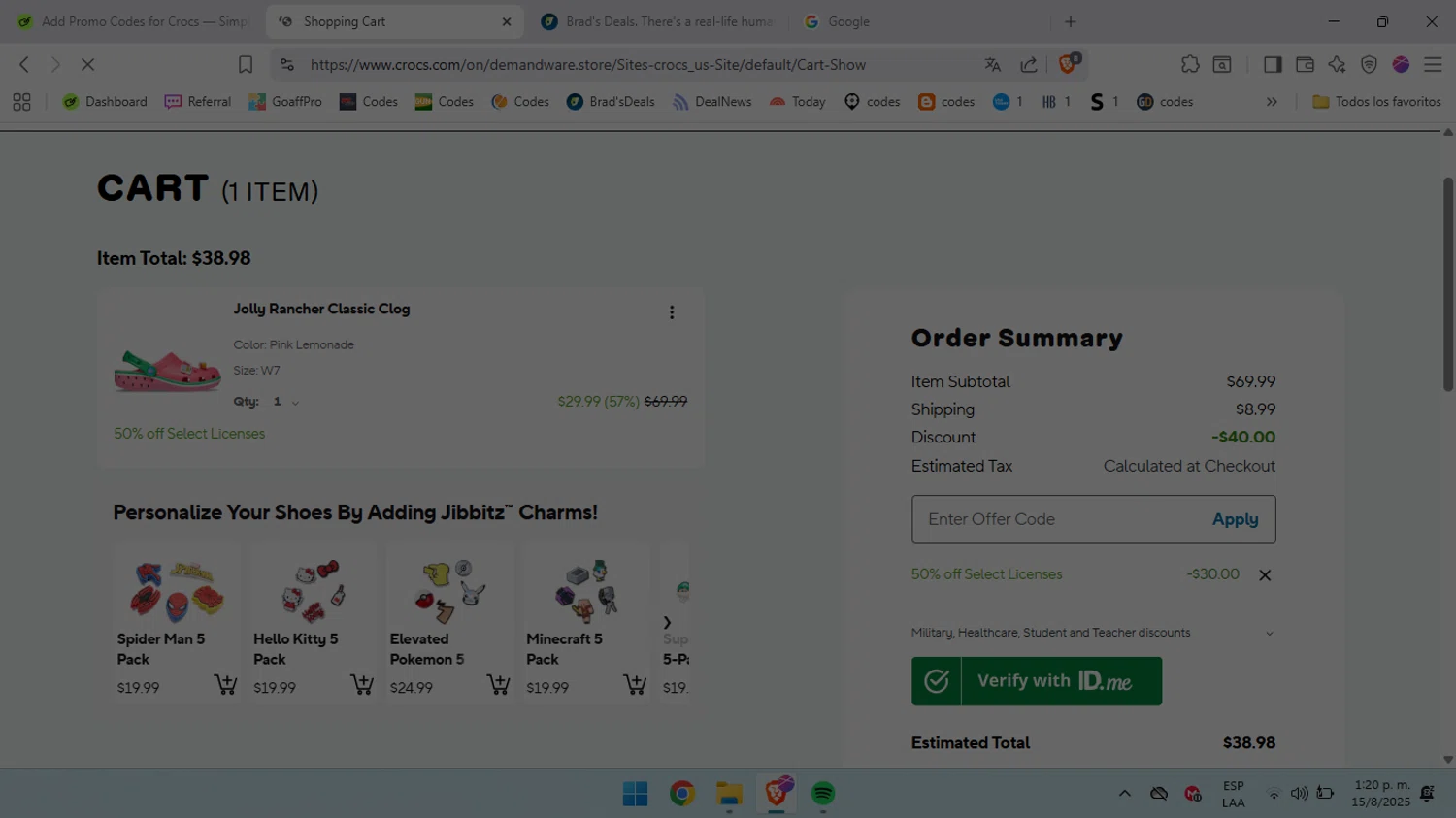
Task: Open the HB 1 bookmark
Action: pyautogui.click(x=1056, y=102)
